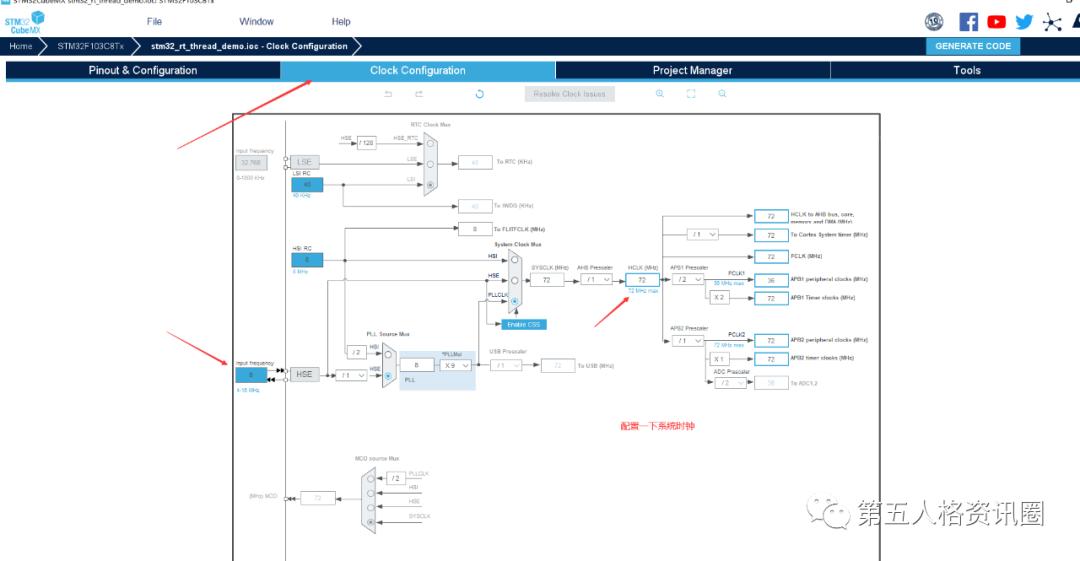This screenshot has width=1080, height=561.
Task: Go to Home breadcrumb
Action: (21, 46)
